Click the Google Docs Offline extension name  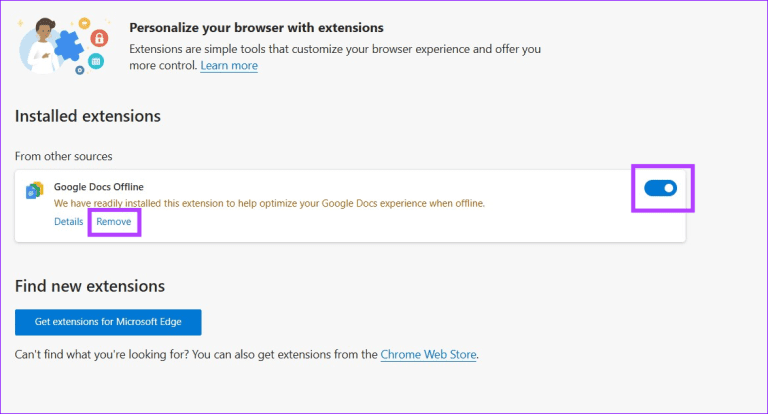pyautogui.click(x=99, y=186)
